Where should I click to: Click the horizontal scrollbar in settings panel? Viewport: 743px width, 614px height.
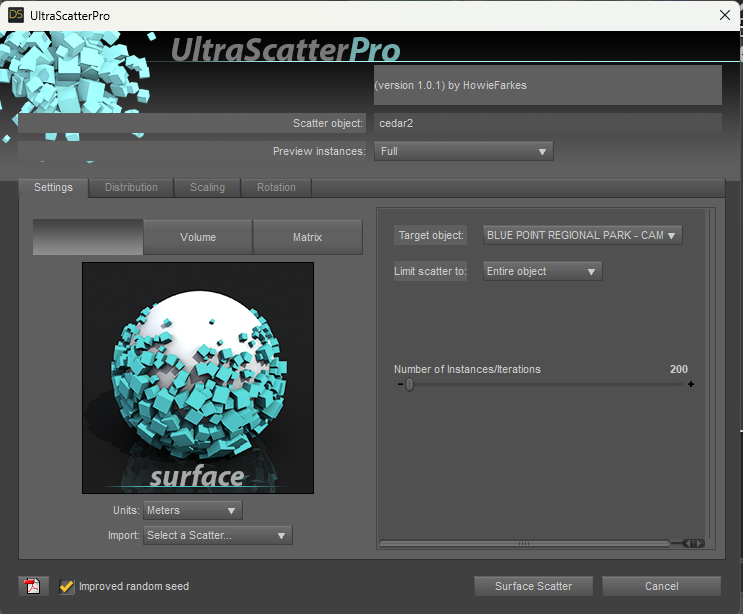point(524,543)
